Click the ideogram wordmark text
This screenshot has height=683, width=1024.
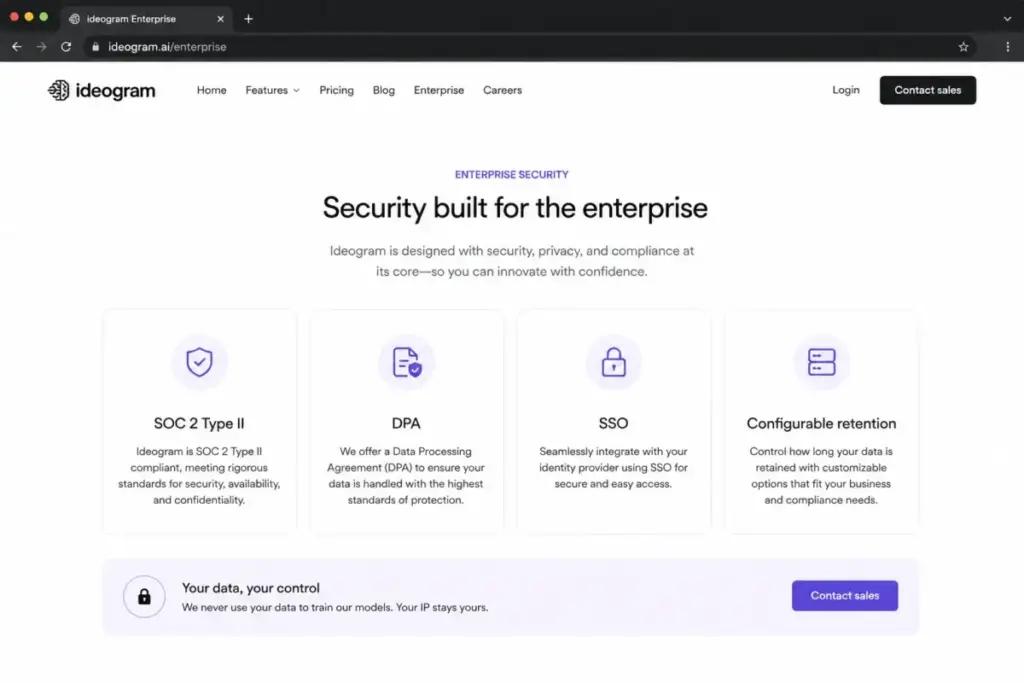click(116, 91)
